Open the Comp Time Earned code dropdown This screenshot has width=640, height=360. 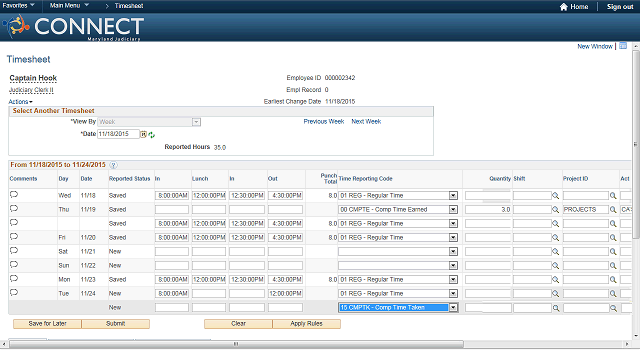tap(453, 210)
